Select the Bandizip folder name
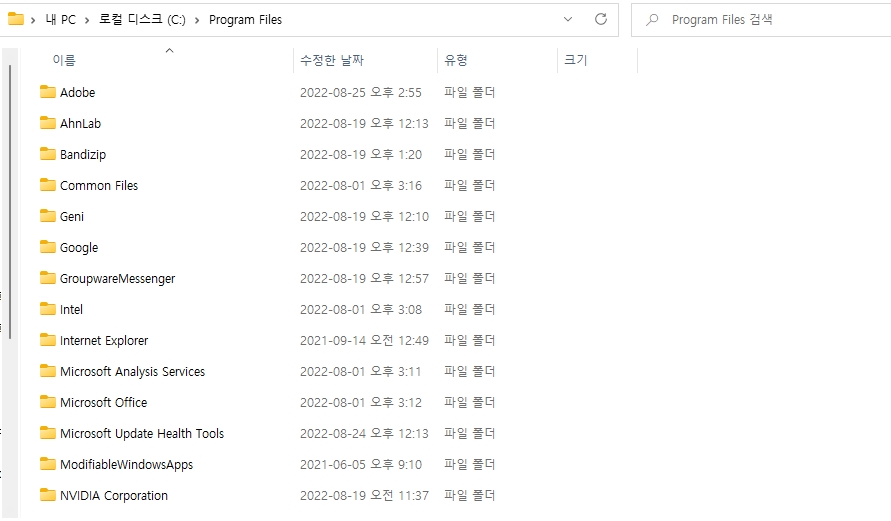The height and width of the screenshot is (521, 891). pyautogui.click(x=83, y=155)
